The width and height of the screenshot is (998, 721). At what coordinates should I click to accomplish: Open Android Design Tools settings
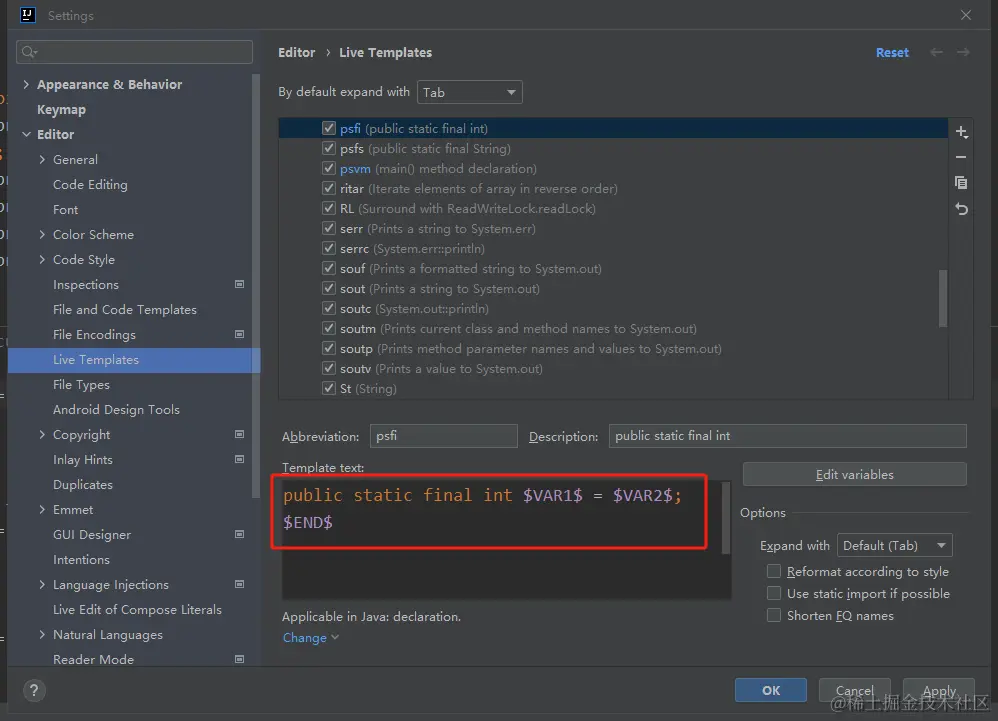point(116,409)
